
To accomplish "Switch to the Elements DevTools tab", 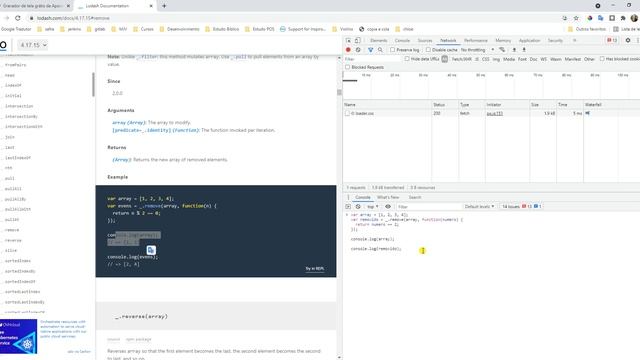I will pyautogui.click(x=378, y=40).
